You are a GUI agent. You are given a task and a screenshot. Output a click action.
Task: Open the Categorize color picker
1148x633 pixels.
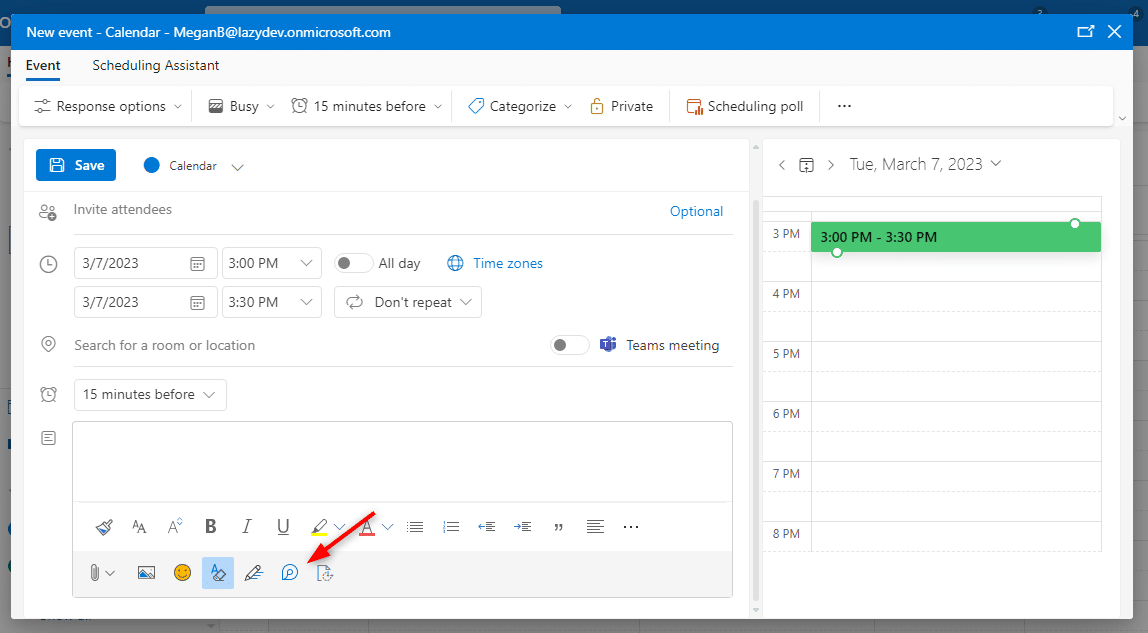(x=518, y=105)
